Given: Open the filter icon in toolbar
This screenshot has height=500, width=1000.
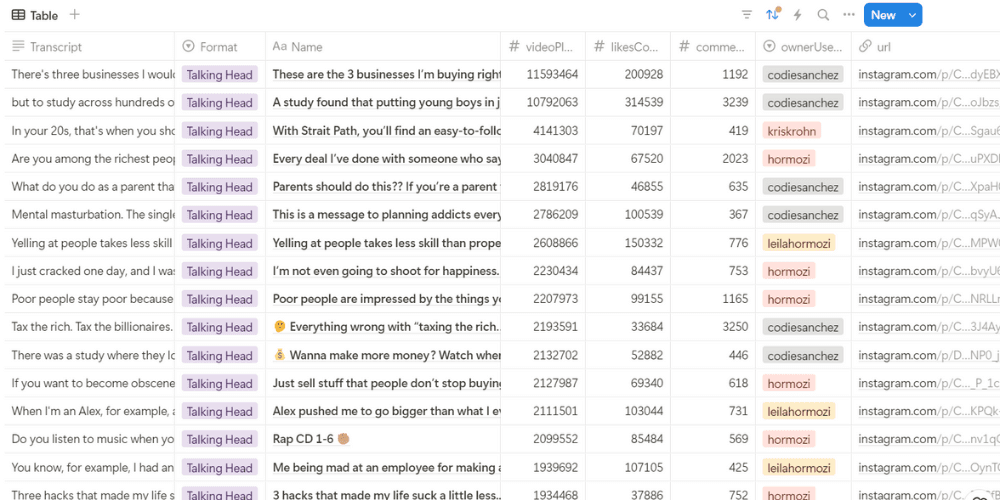Looking at the screenshot, I should pos(747,15).
